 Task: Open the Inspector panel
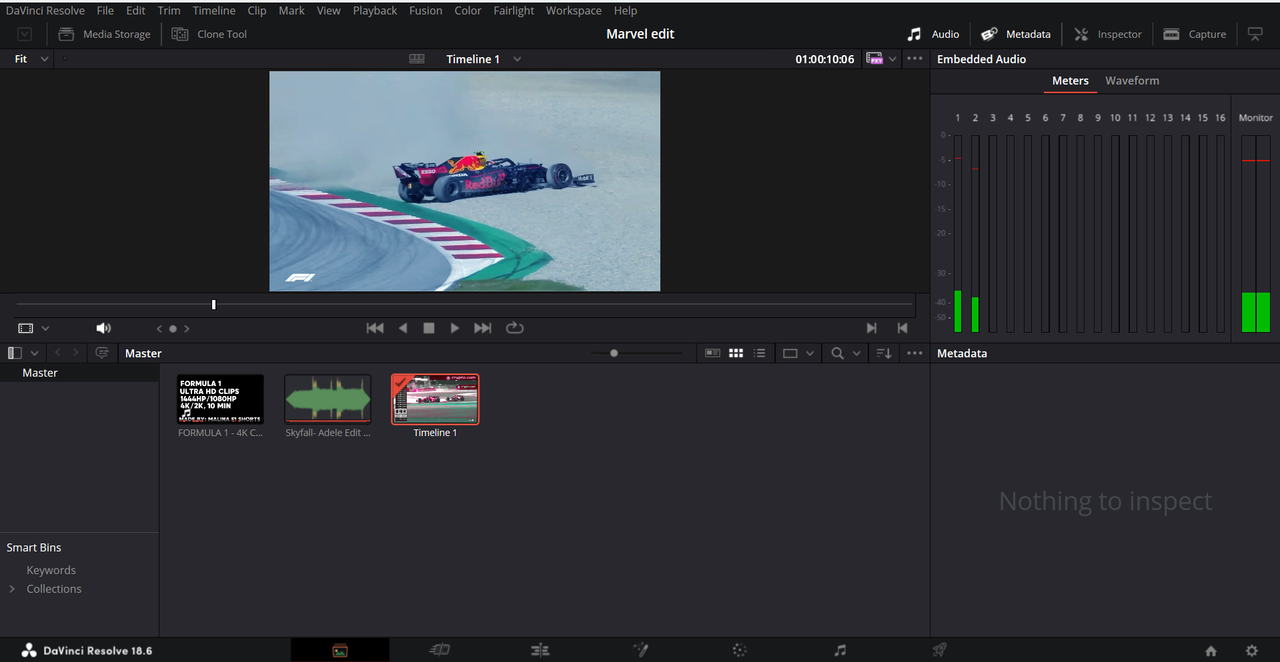click(x=1108, y=34)
